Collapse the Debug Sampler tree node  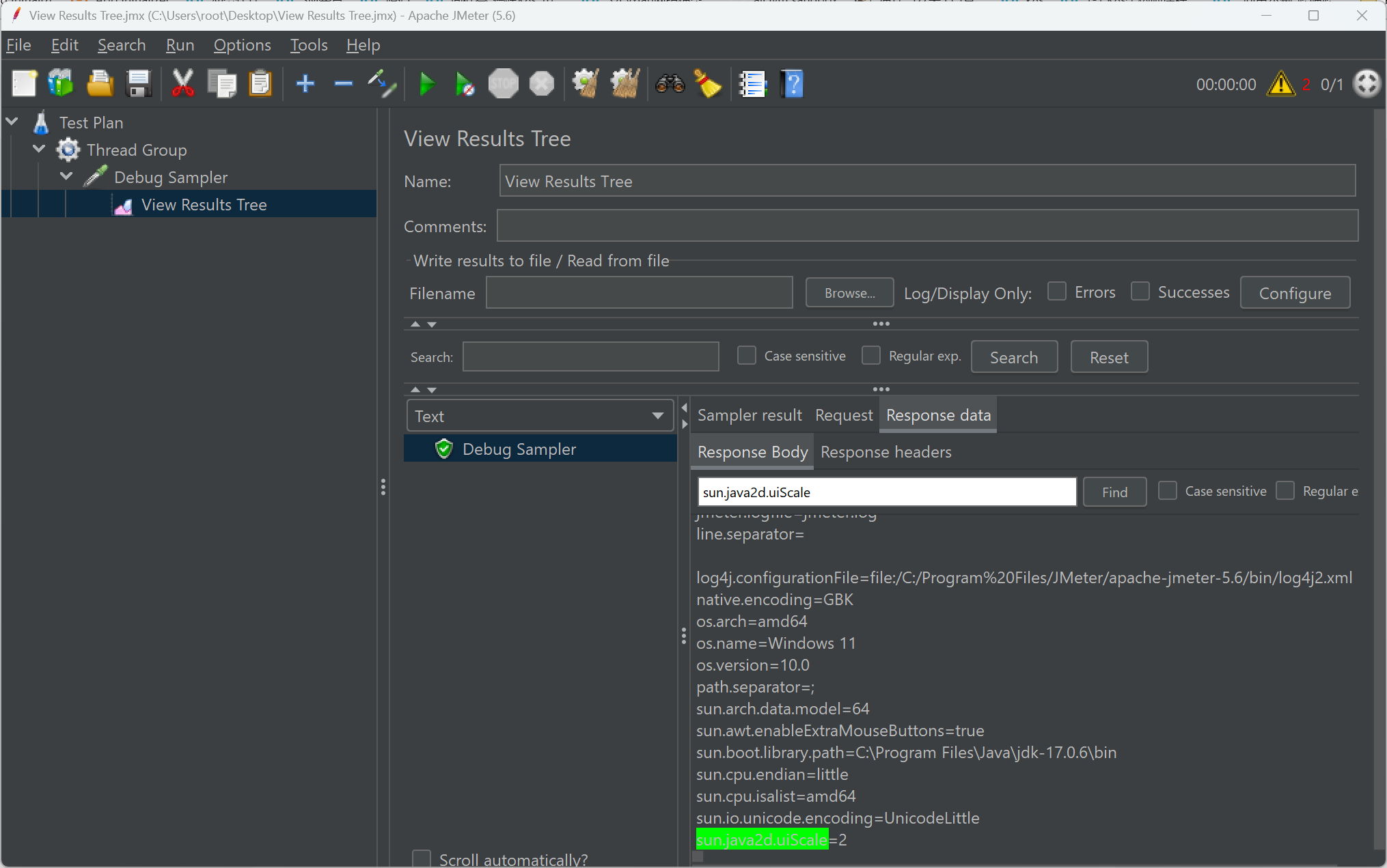66,176
